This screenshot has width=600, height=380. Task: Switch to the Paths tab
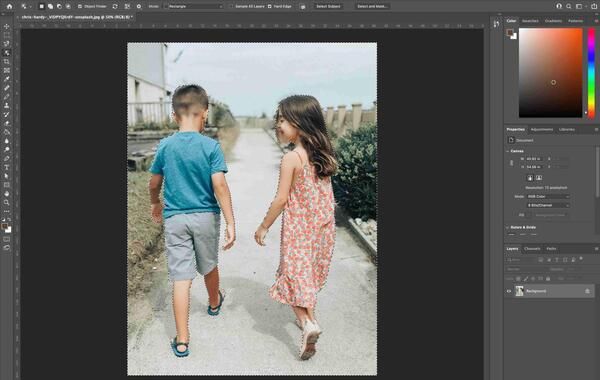coord(551,249)
